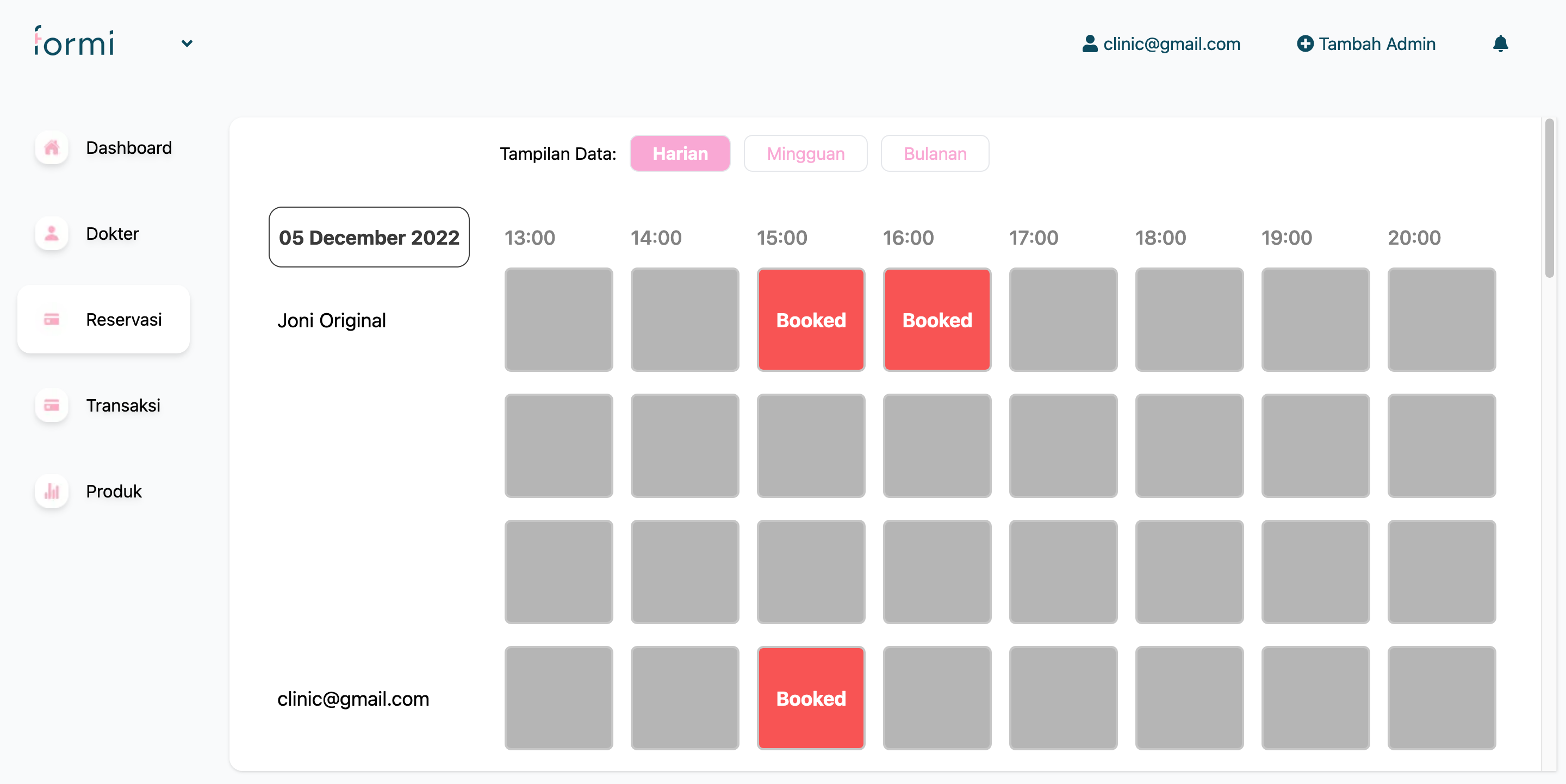Click the Produk bar chart icon

tap(52, 491)
